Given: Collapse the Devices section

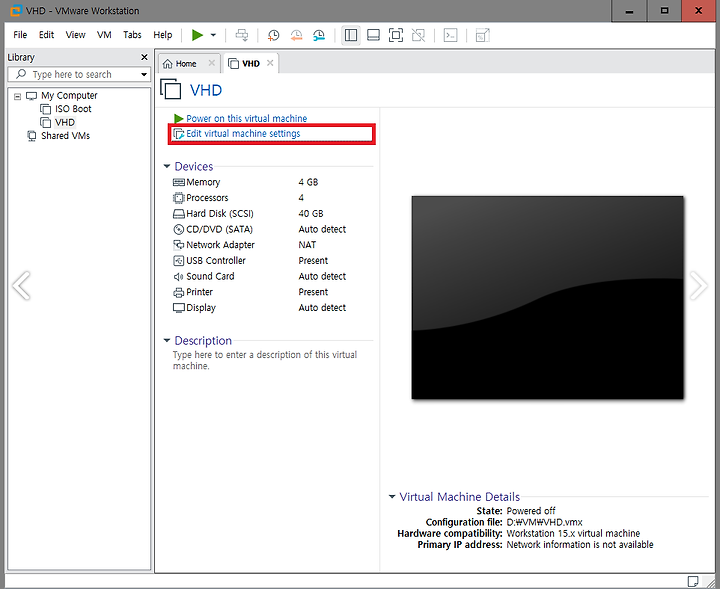Looking at the screenshot, I should coord(167,166).
